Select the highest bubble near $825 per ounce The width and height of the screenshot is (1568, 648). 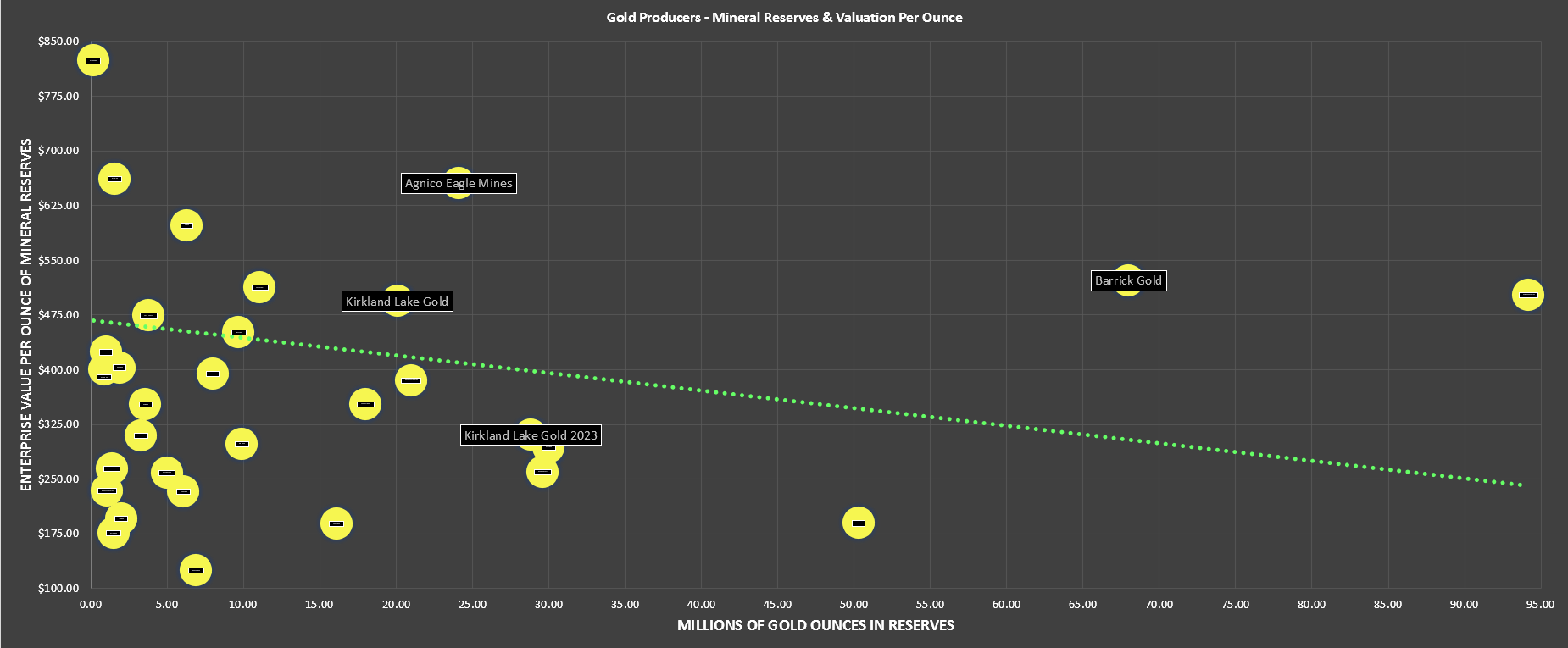coord(92,60)
